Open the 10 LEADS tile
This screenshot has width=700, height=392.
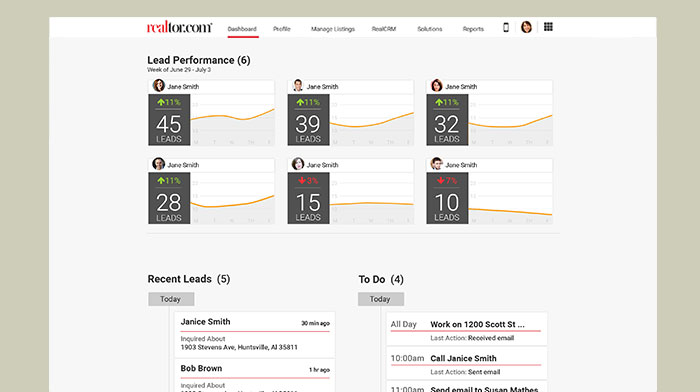pyautogui.click(x=447, y=198)
